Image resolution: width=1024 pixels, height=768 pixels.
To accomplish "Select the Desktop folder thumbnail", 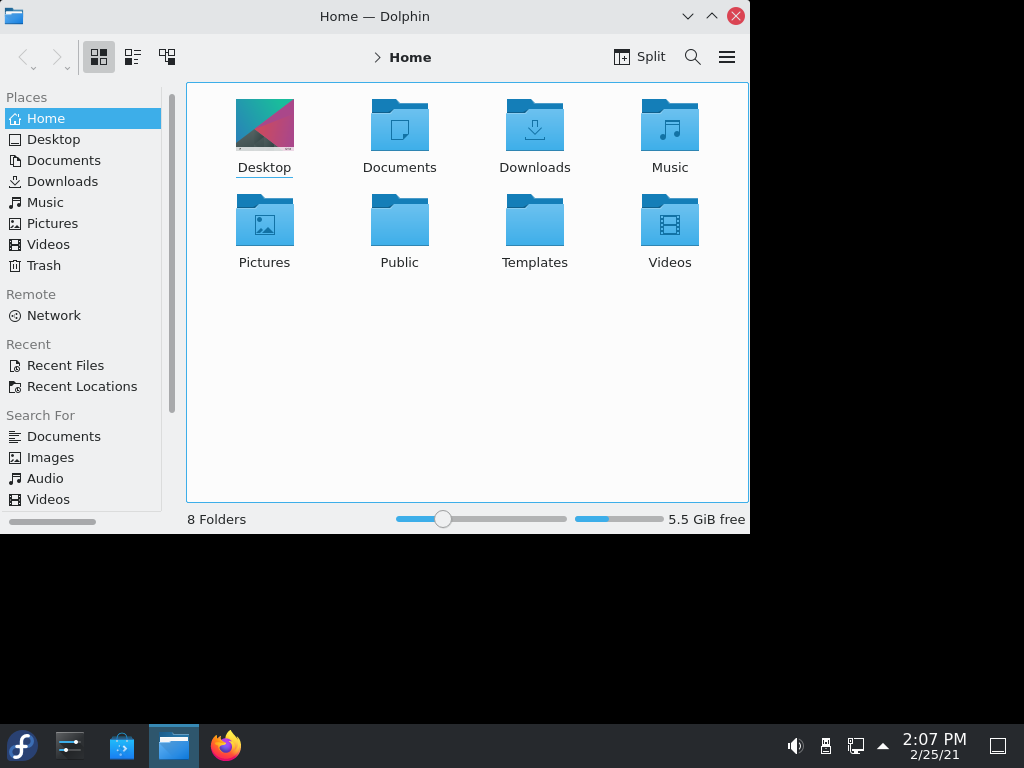I will (264, 125).
